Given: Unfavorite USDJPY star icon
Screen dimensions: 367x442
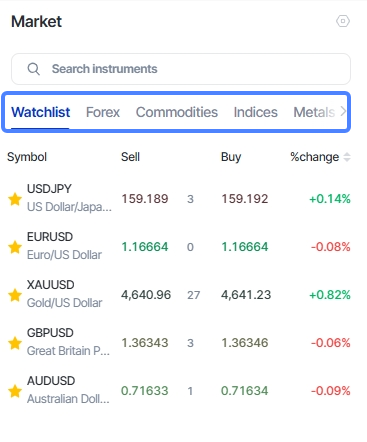Looking at the screenshot, I should [x=15, y=199].
